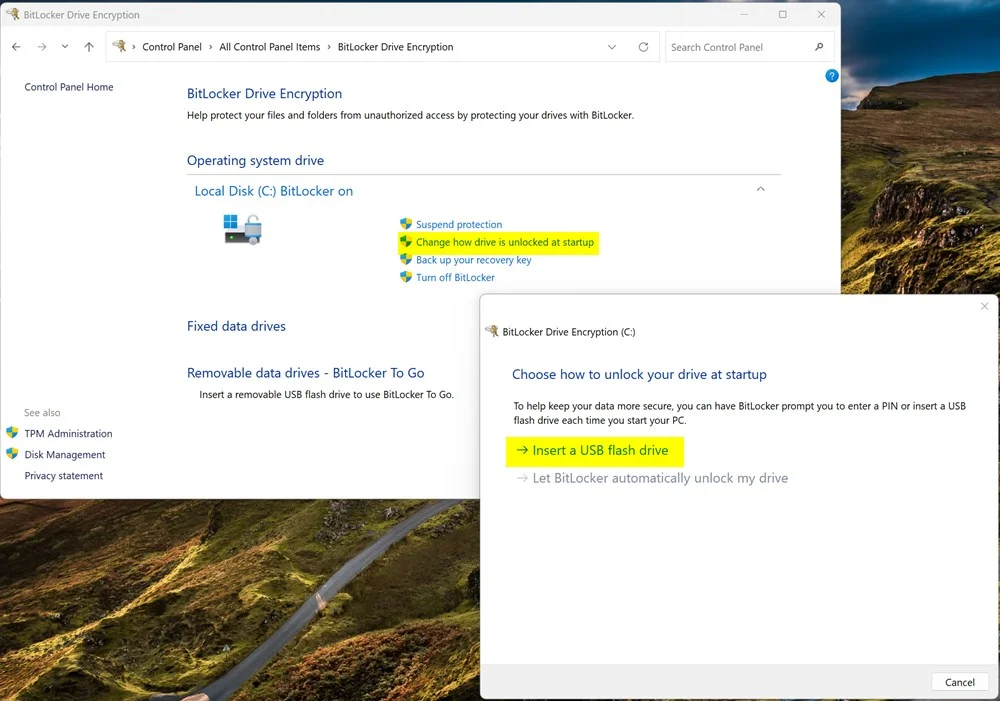1000x701 pixels.
Task: Open Control Panel Home link
Action: pos(69,87)
